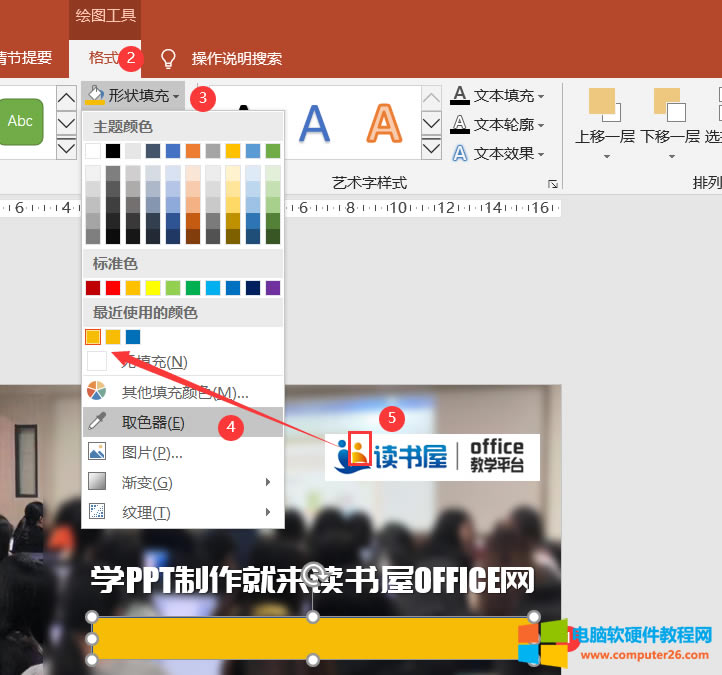Screen dimensions: 722x675
Task: Click the Tell Me search box (操作说明搜索)
Action: tap(236, 58)
